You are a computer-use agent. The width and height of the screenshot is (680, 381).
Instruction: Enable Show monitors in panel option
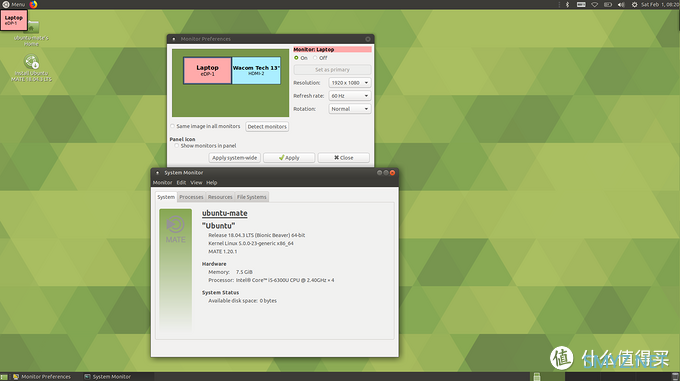[177, 146]
